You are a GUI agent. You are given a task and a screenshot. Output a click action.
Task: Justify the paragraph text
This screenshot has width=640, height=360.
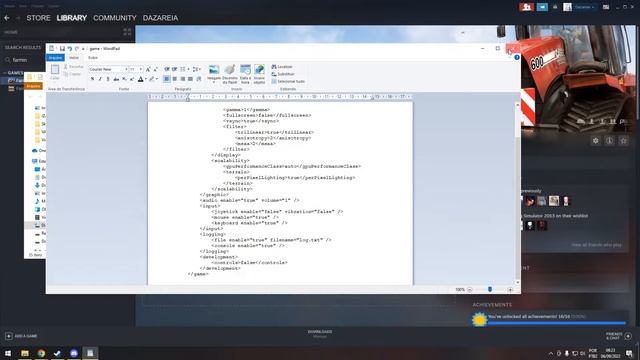(x=190, y=79)
